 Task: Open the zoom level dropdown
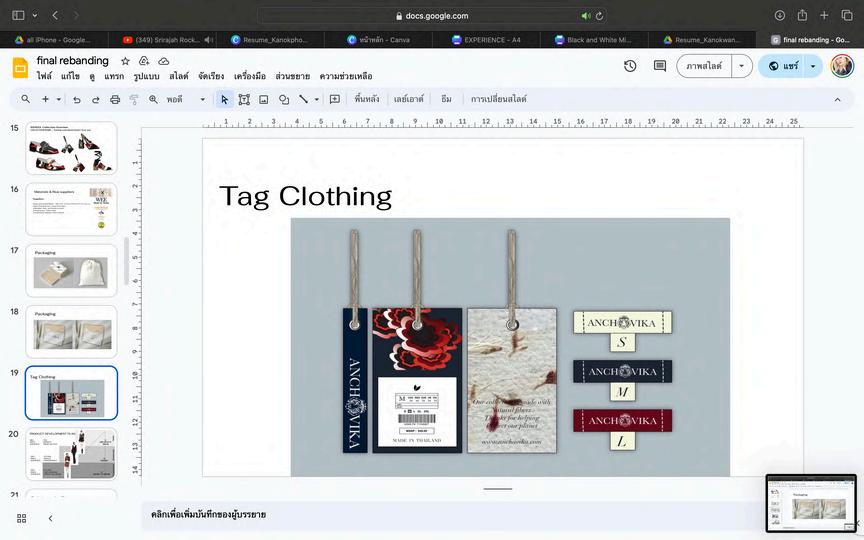tap(186, 99)
